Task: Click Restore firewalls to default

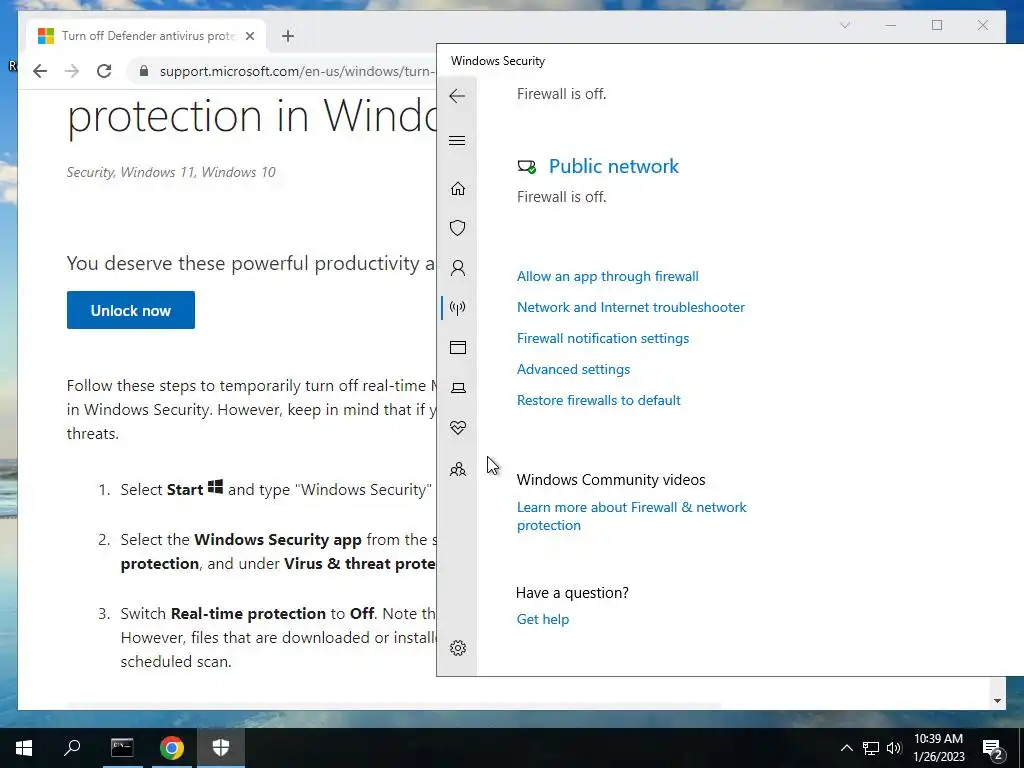Action: 599,400
